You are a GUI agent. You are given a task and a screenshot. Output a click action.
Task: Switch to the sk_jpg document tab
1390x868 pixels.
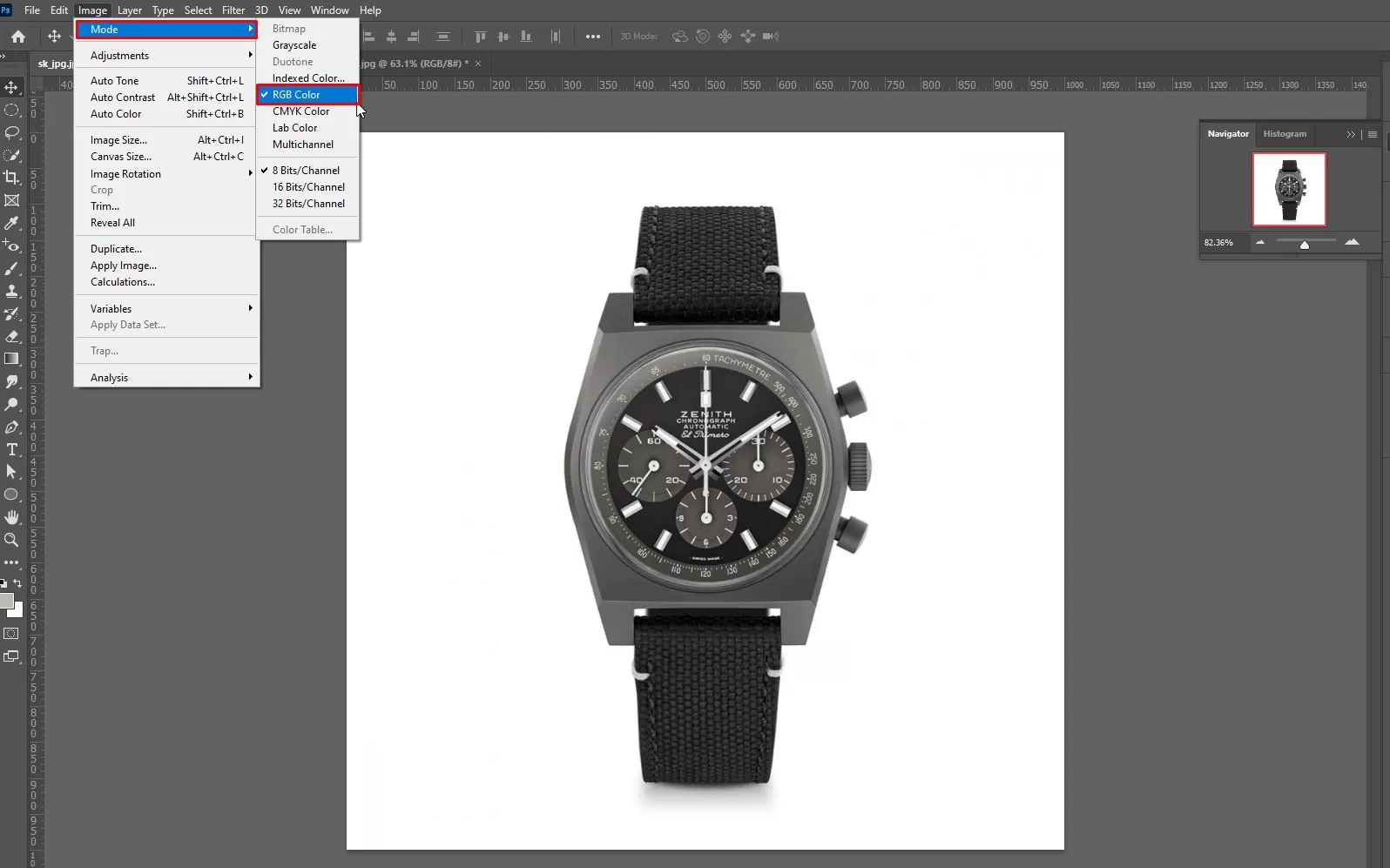54,64
